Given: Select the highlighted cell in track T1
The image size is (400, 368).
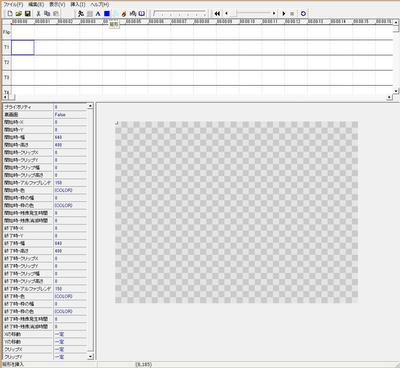Looking at the screenshot, I should [x=23, y=47].
